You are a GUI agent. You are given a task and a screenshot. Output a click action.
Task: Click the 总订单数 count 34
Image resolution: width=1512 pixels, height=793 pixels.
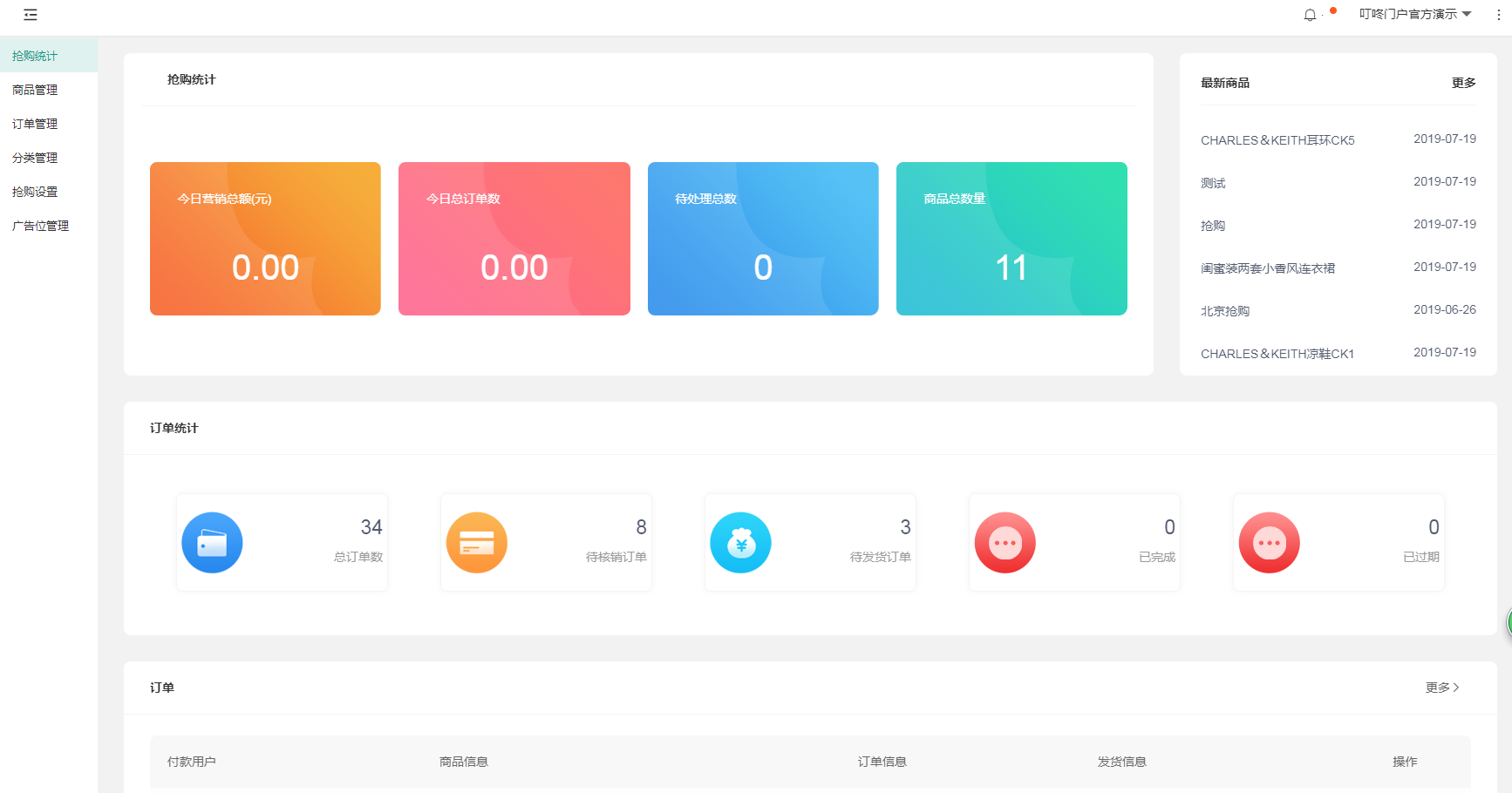click(x=371, y=527)
